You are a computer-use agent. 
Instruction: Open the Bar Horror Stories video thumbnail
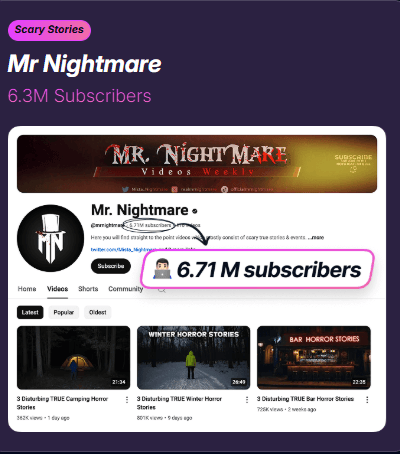314,358
